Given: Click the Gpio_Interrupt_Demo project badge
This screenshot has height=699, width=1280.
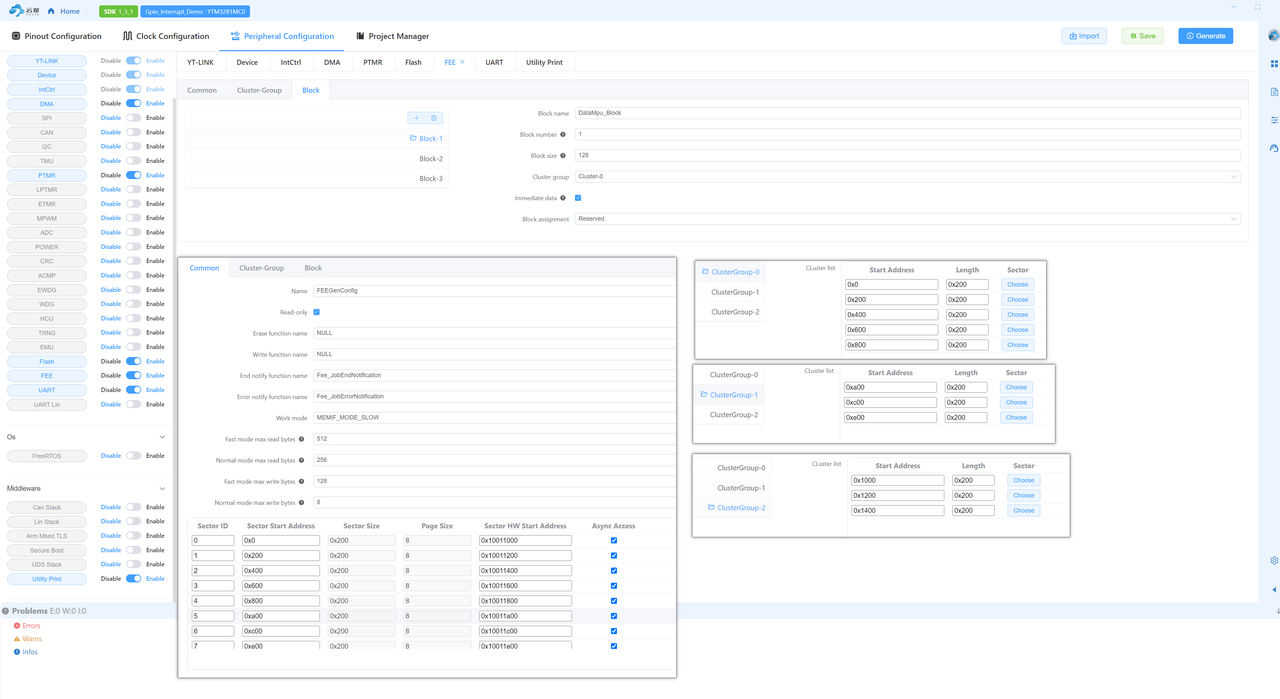Looking at the screenshot, I should [195, 11].
